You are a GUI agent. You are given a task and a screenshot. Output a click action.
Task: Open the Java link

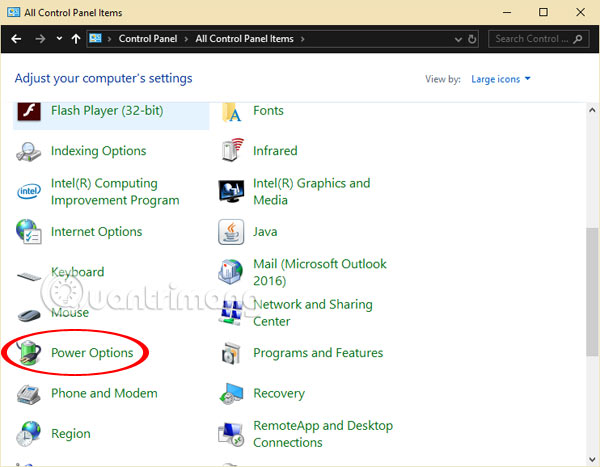(265, 232)
